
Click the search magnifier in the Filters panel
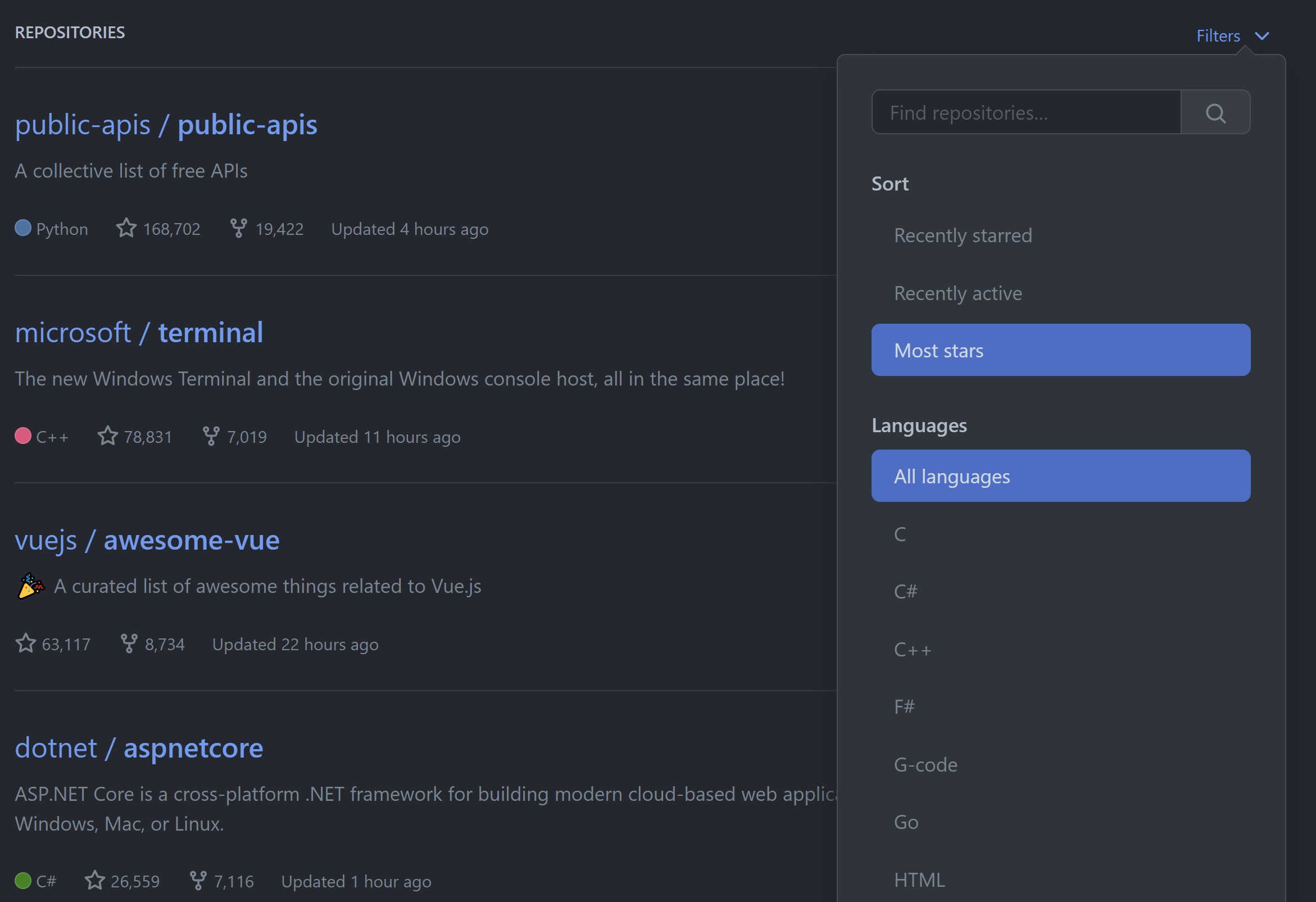[1215, 112]
